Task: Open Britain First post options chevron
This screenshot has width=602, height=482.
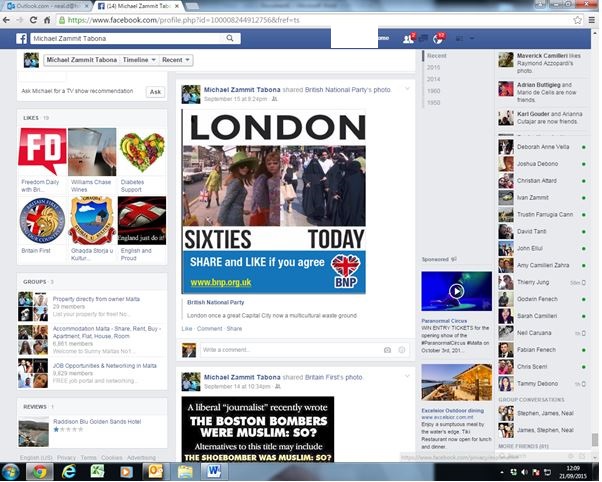Action: 407,376
